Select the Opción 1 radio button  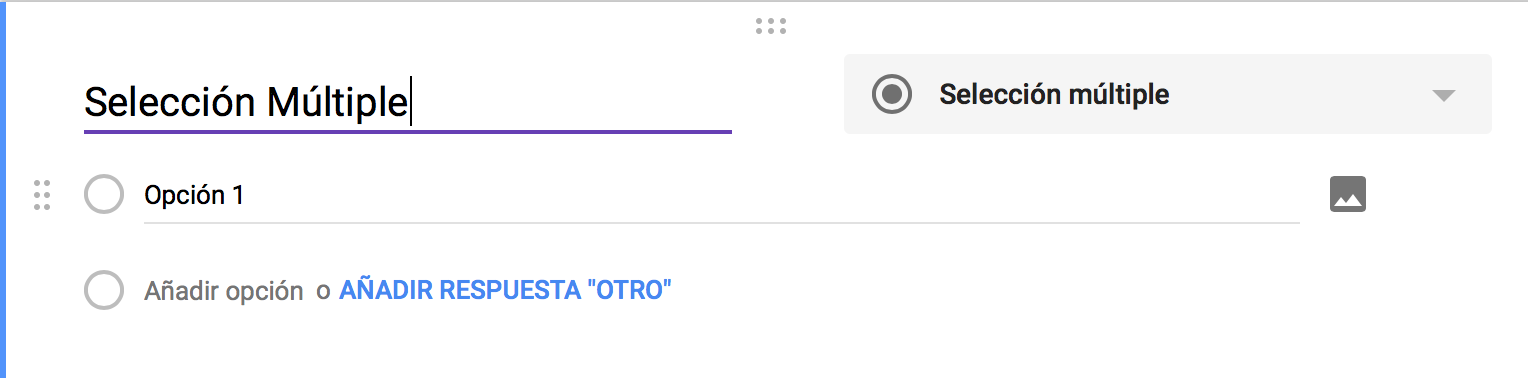point(104,195)
